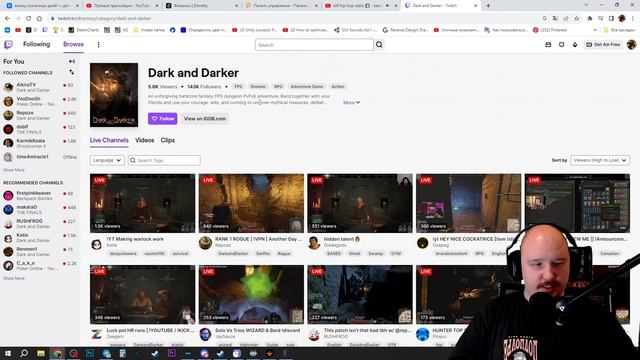Bookmark this page with the star icon
The width and height of the screenshot is (640, 360).
pos(576,18)
